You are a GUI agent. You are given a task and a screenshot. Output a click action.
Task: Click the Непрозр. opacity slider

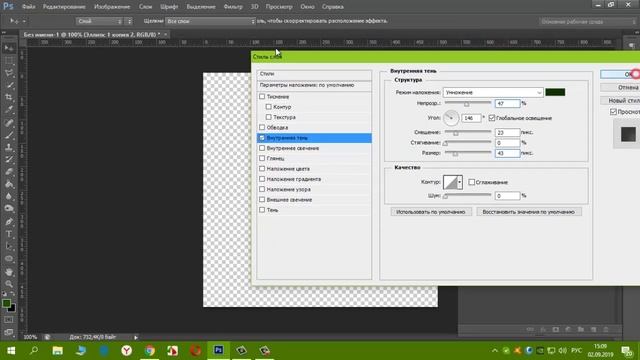(468, 104)
